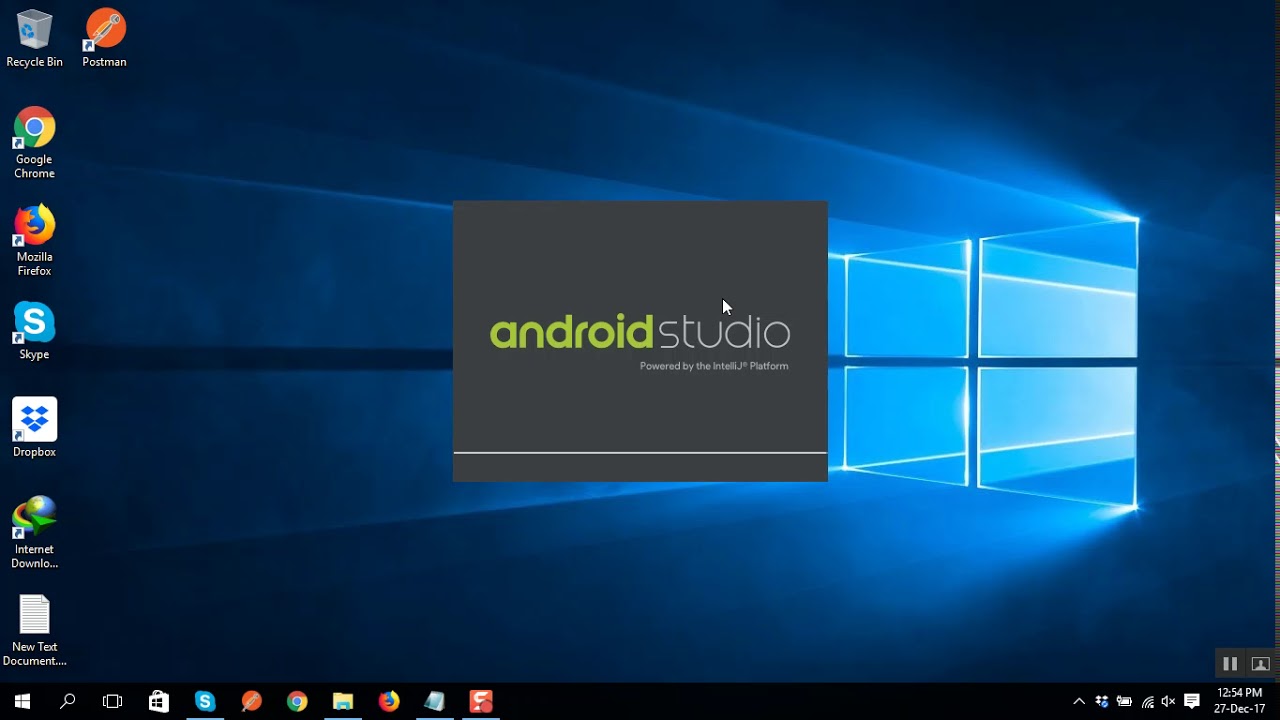Screen dimensions: 1280x720
Task: Select the Skype desktop shortcut
Action: [x=34, y=331]
